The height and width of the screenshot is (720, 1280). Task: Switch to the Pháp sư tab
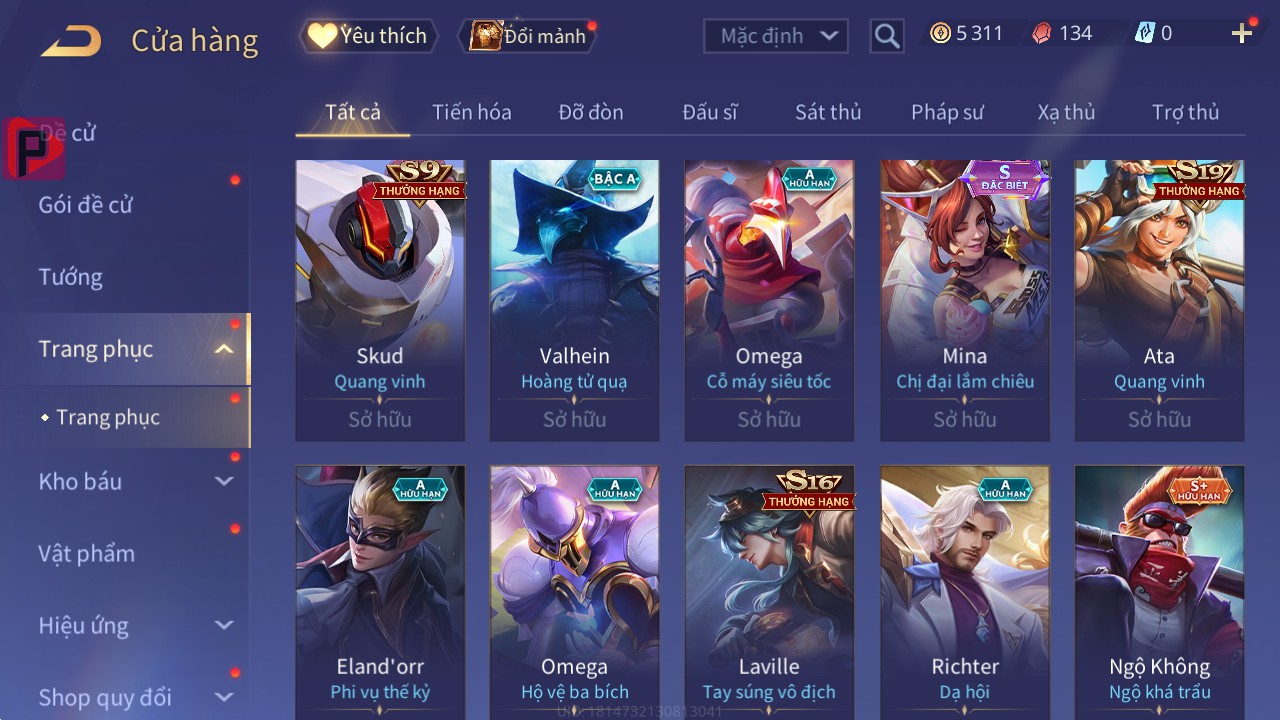point(947,112)
